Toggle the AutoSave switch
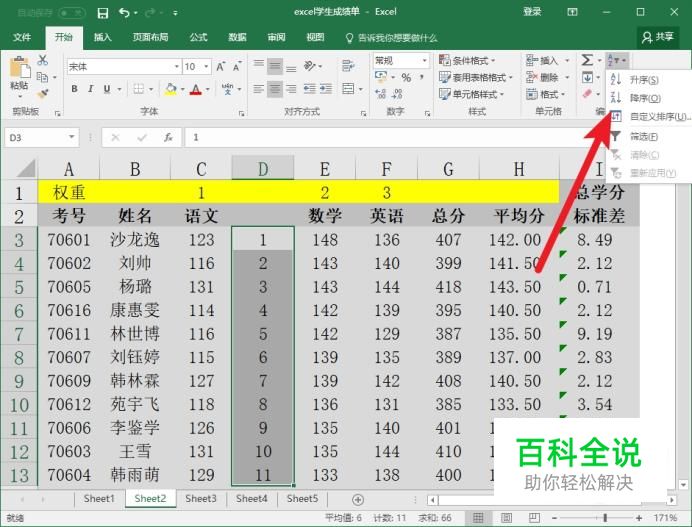This screenshot has height=527, width=692. click(x=71, y=13)
